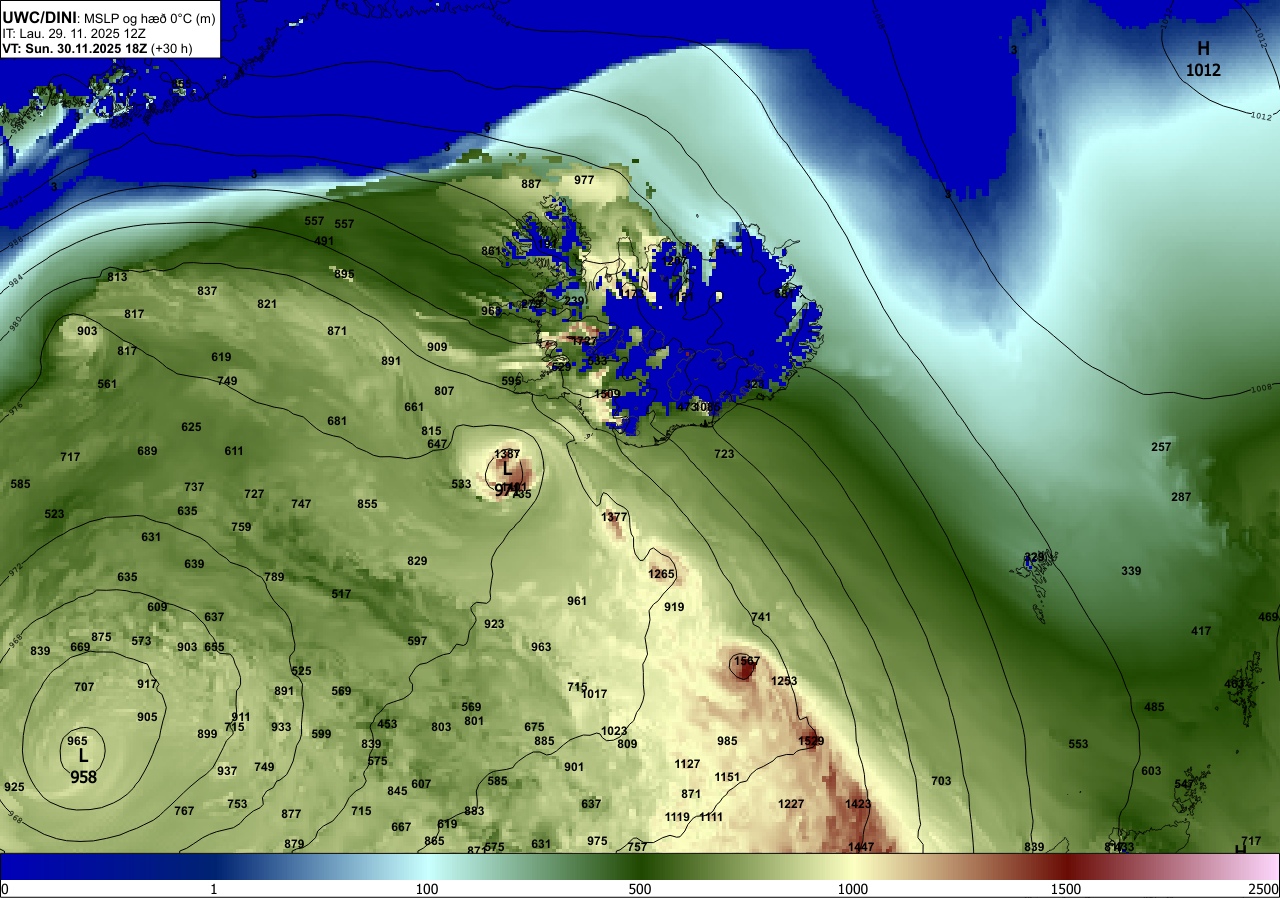Click the '985' height label
This screenshot has height=898, width=1280.
[727, 741]
